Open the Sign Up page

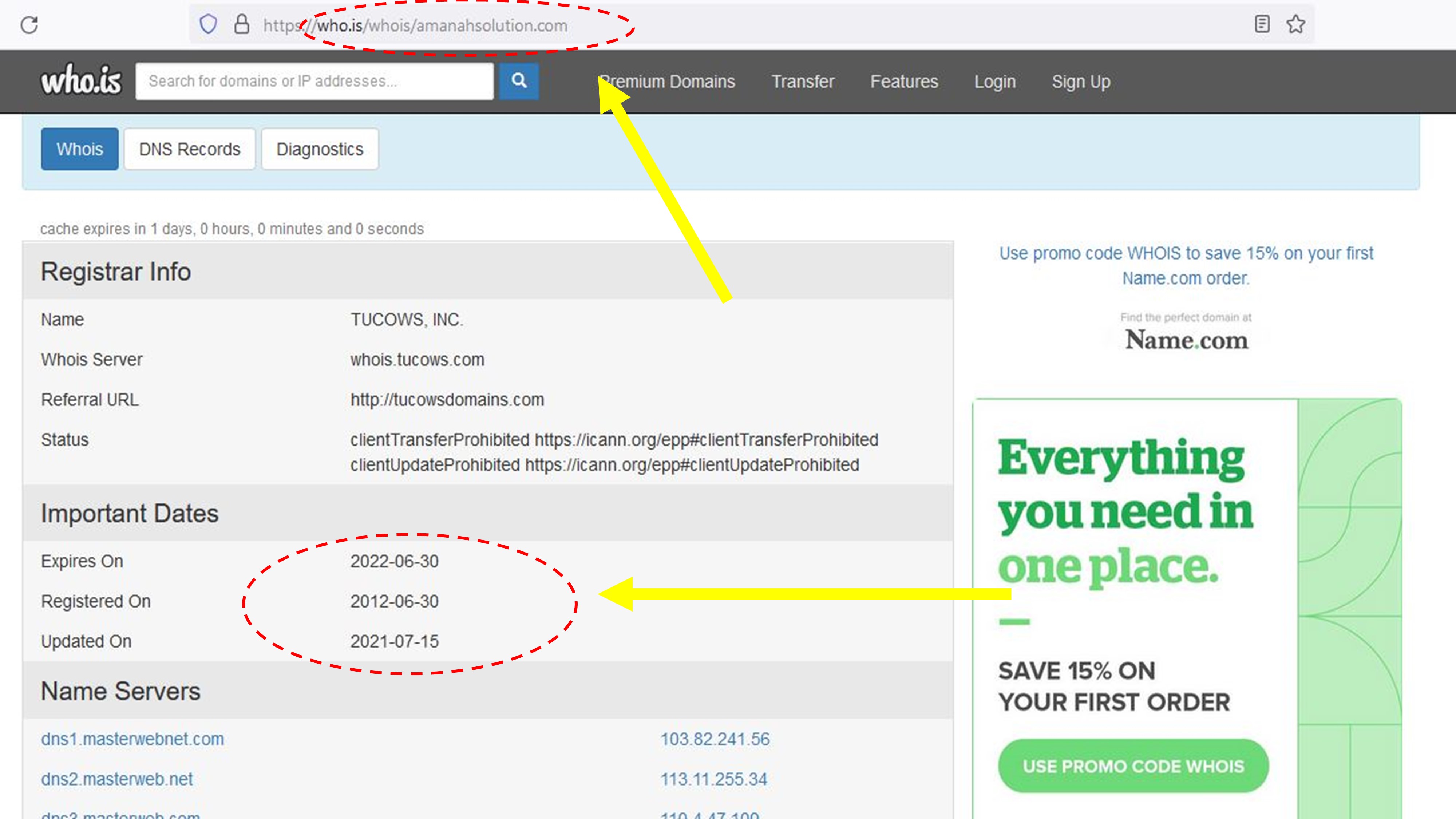tap(1081, 82)
